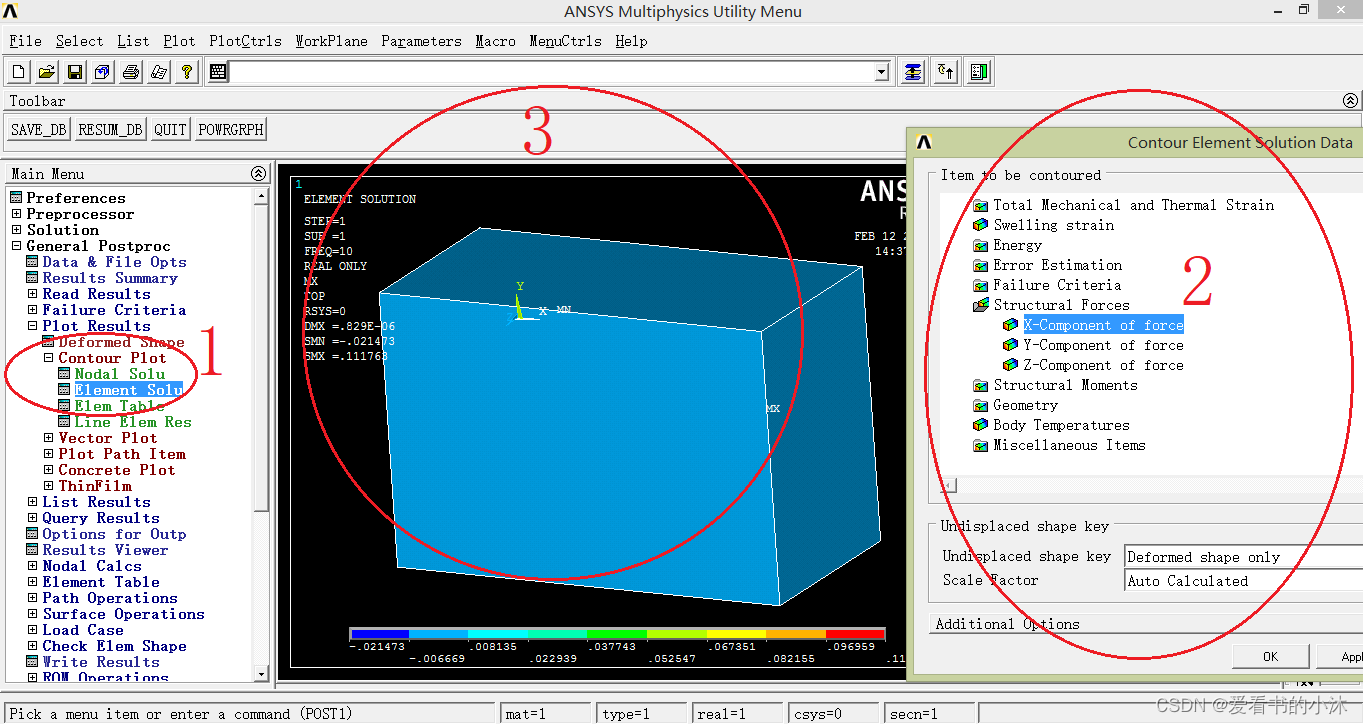The height and width of the screenshot is (724, 1363).
Task: Click the Pan-Zoom-Rotate cube icon
Action: [103, 72]
